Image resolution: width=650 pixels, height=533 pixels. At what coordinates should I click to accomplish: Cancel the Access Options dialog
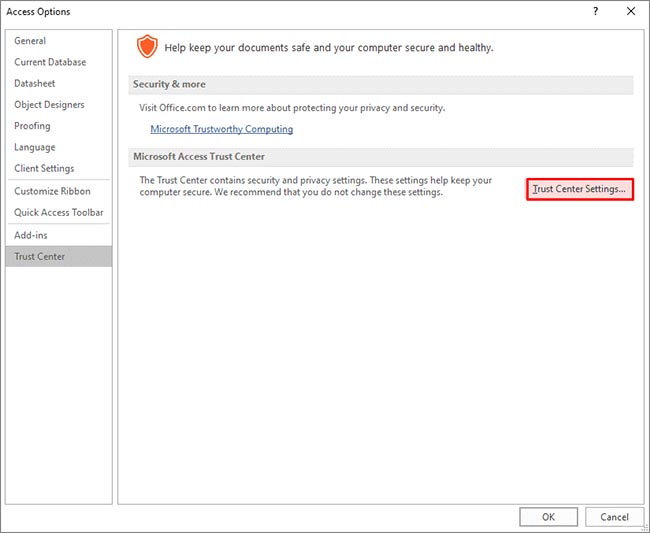(x=614, y=516)
